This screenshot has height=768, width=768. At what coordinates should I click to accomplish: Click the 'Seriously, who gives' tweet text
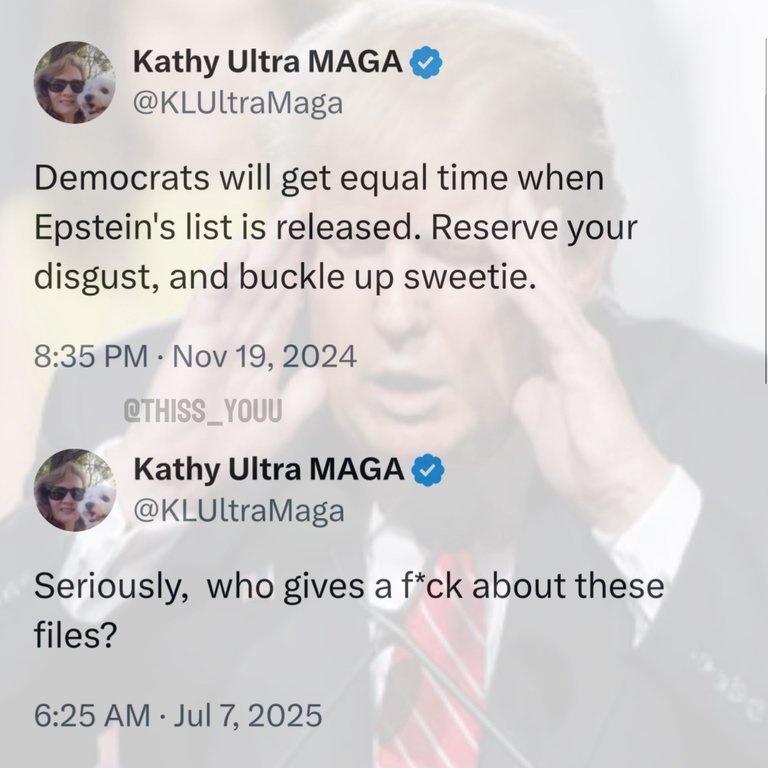coord(349,610)
